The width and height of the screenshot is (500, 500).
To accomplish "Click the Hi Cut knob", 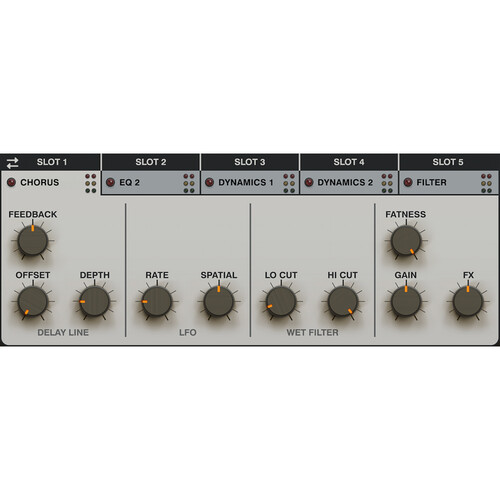I will 343,301.
